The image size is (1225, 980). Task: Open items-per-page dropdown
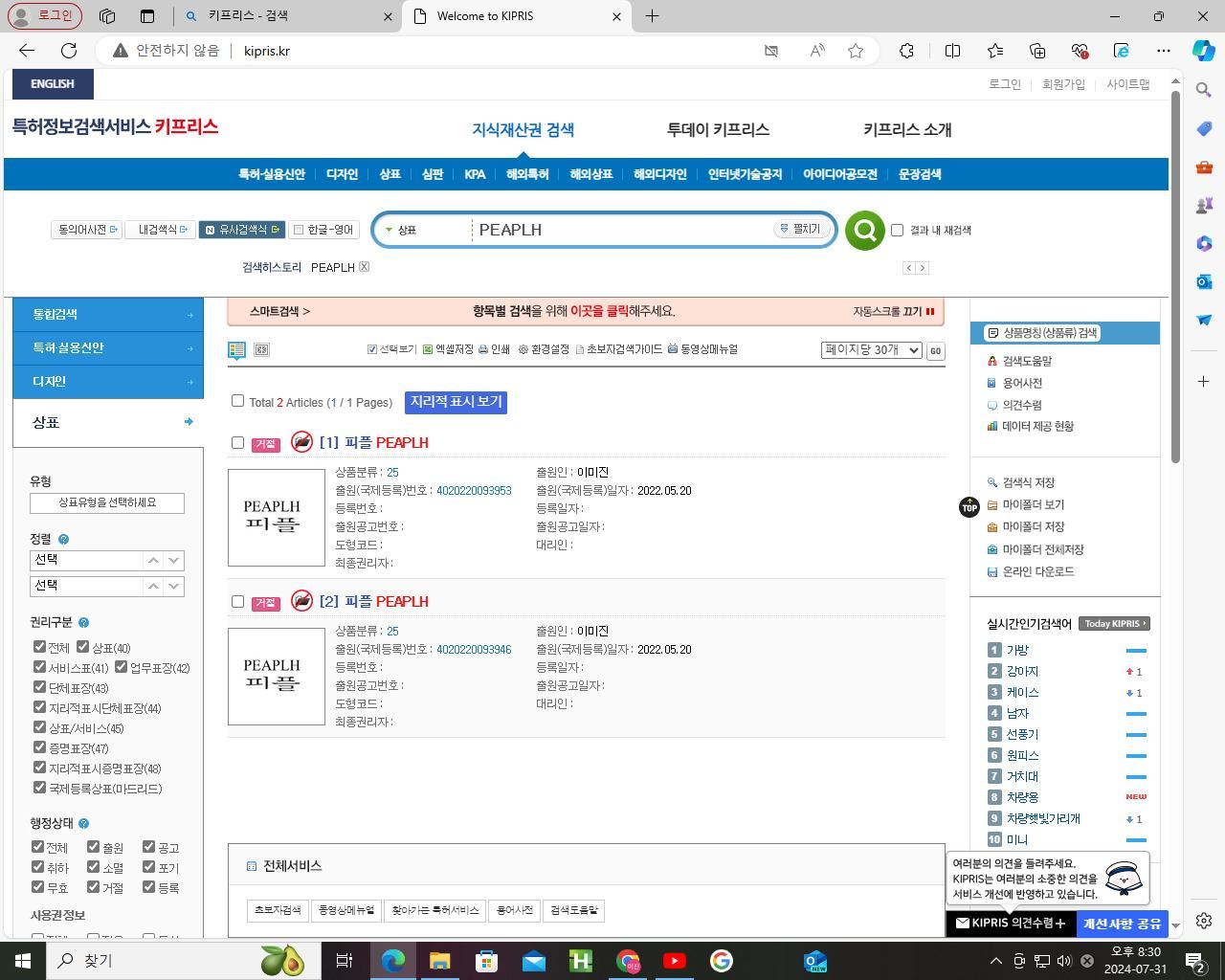871,350
